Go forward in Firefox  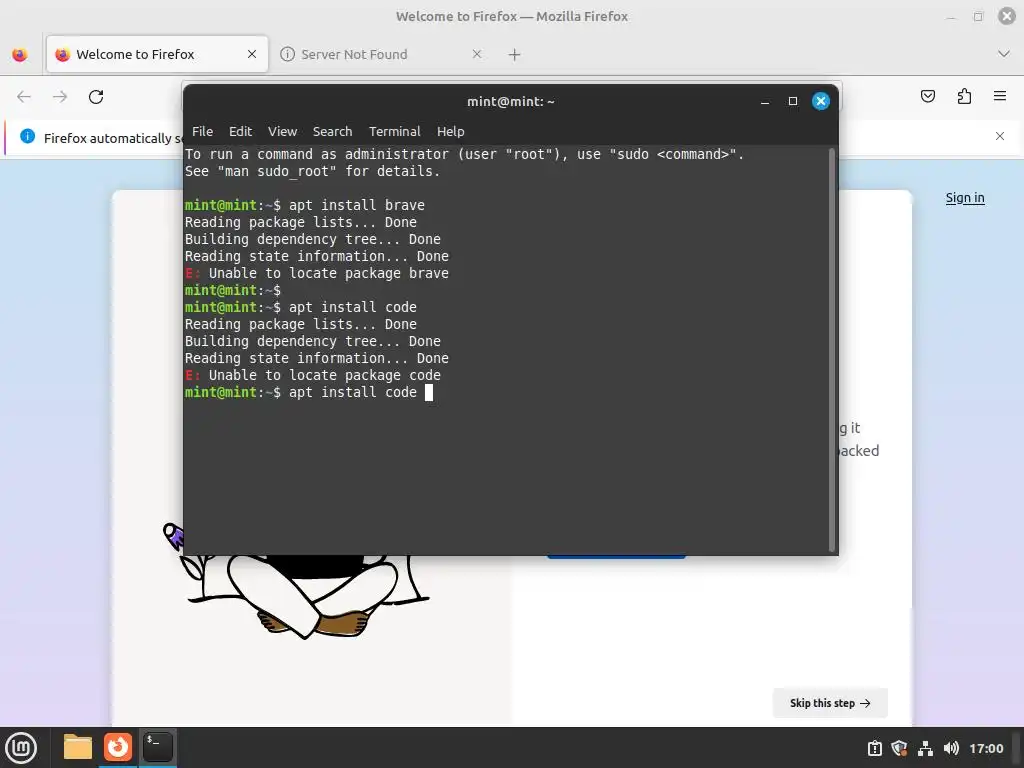(60, 97)
